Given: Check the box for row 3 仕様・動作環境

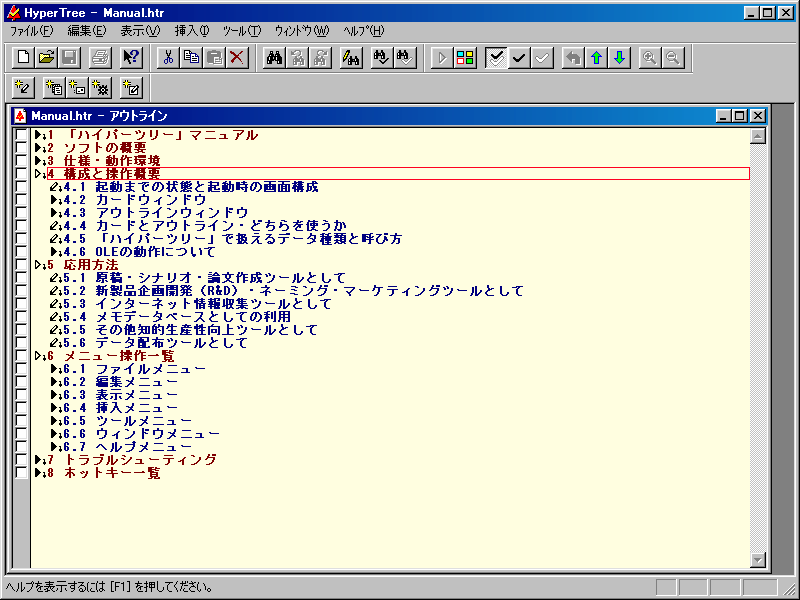Looking at the screenshot, I should [x=21, y=161].
